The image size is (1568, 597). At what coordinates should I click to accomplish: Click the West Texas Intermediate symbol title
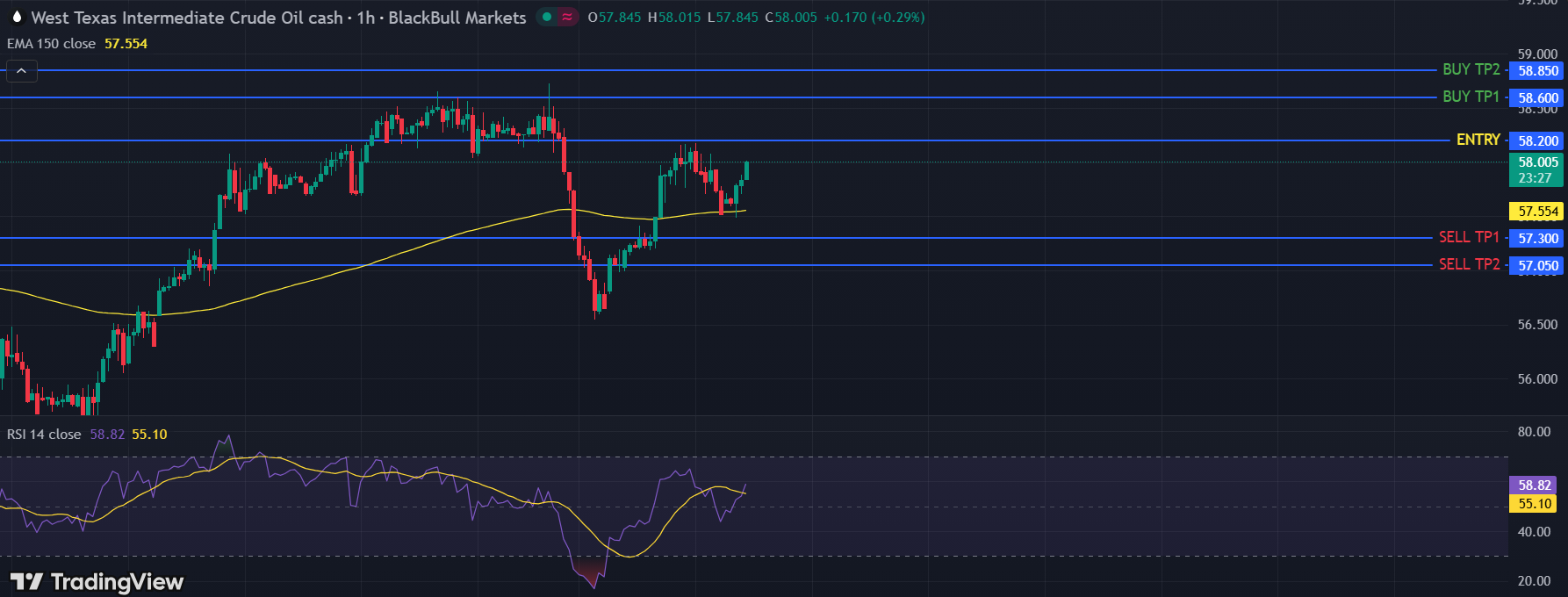186,18
